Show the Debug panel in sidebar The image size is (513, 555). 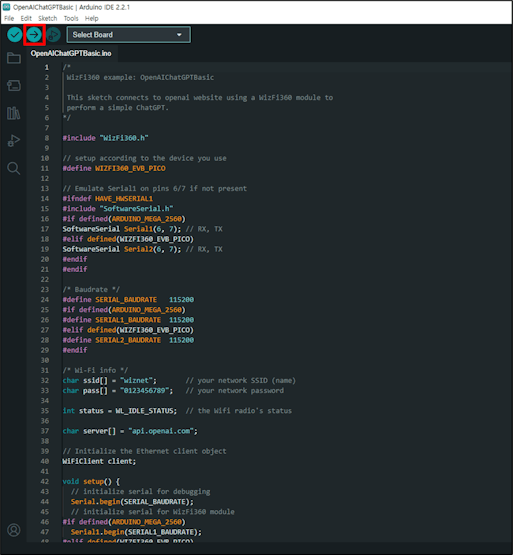(14, 141)
